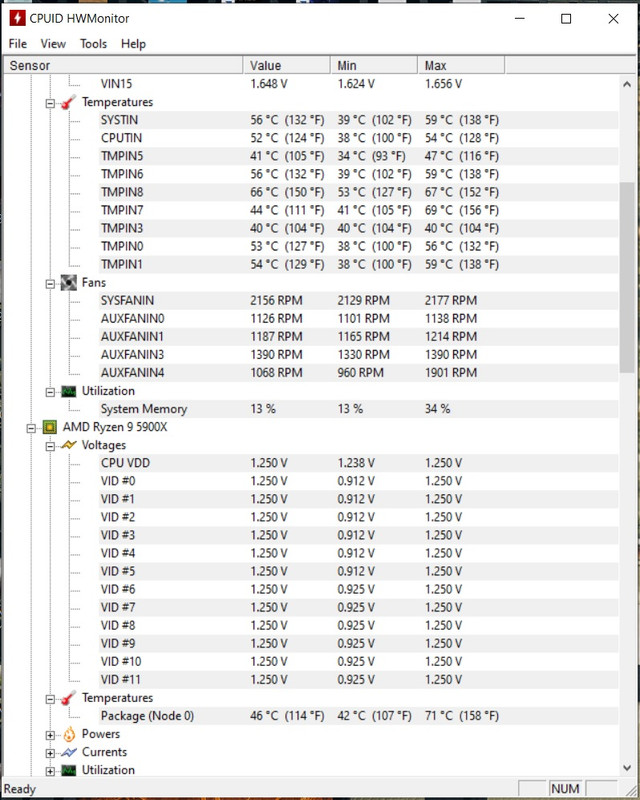Select the AUXFANIN0 fan row
This screenshot has height=800, width=640.
(359, 318)
